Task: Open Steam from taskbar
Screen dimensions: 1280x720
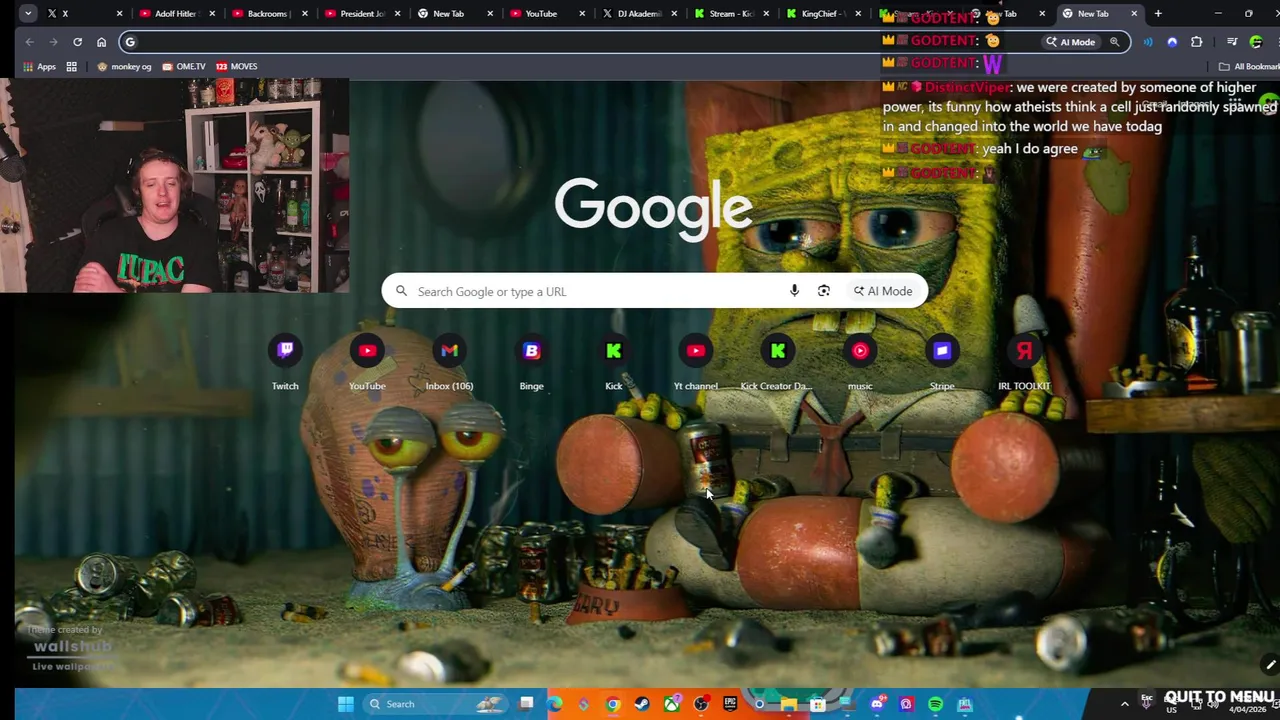Action: (x=642, y=704)
